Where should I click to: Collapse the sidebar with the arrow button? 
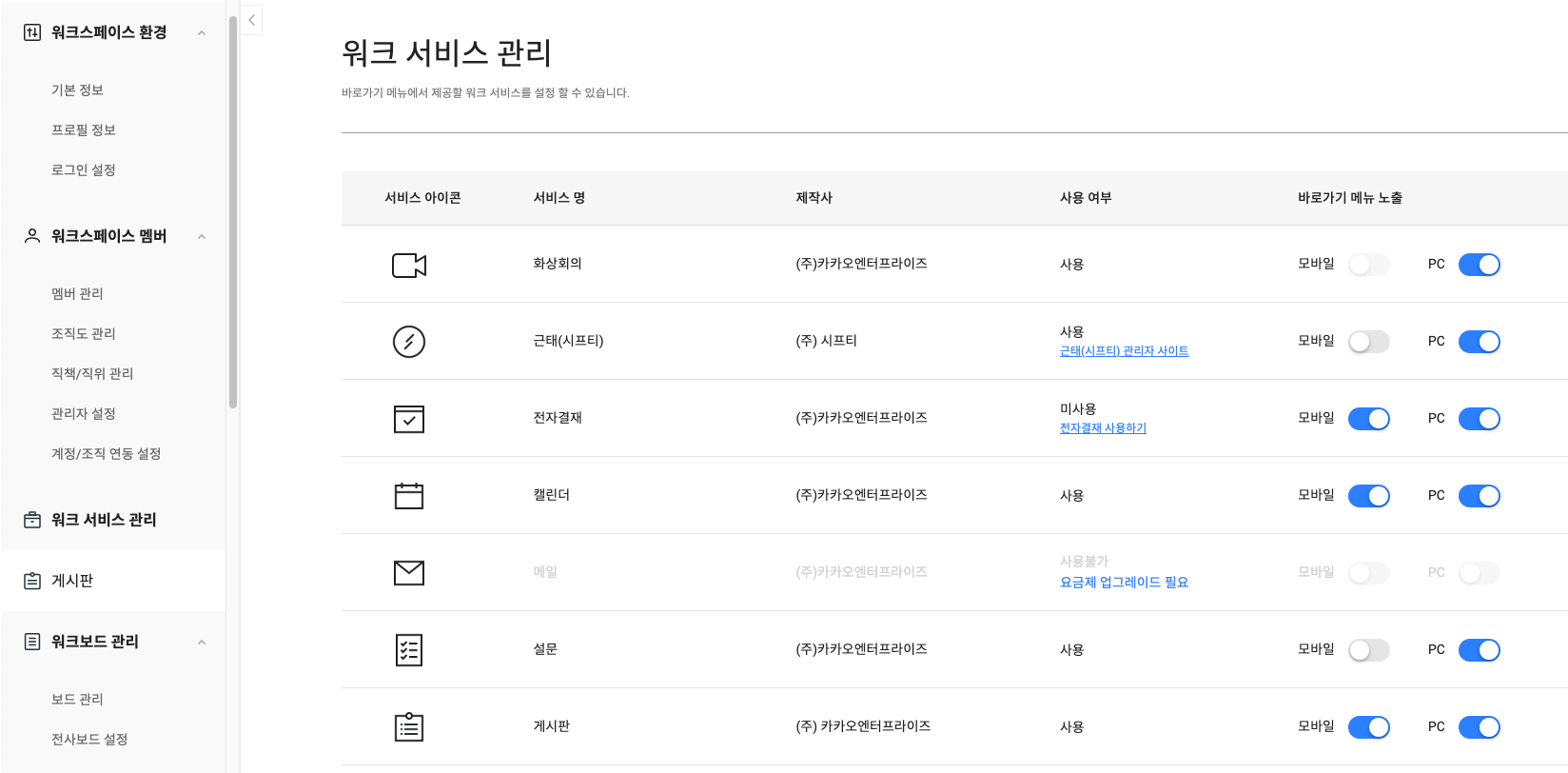point(251,20)
